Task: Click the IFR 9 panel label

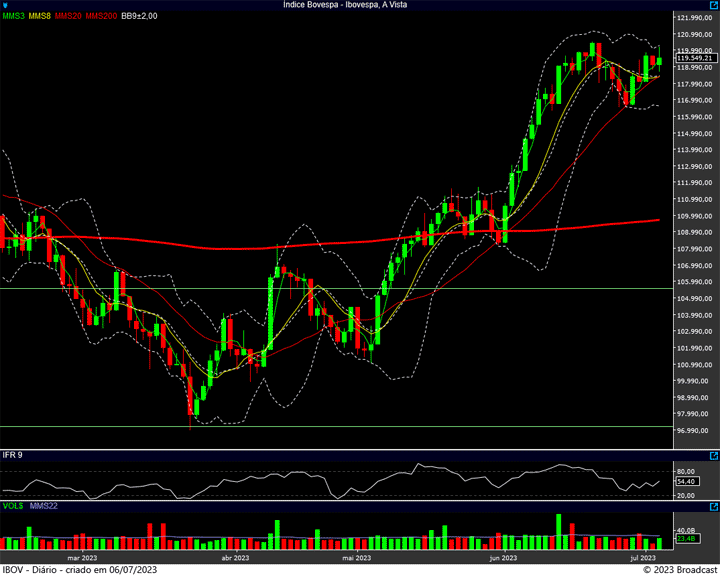Action: [x=11, y=456]
